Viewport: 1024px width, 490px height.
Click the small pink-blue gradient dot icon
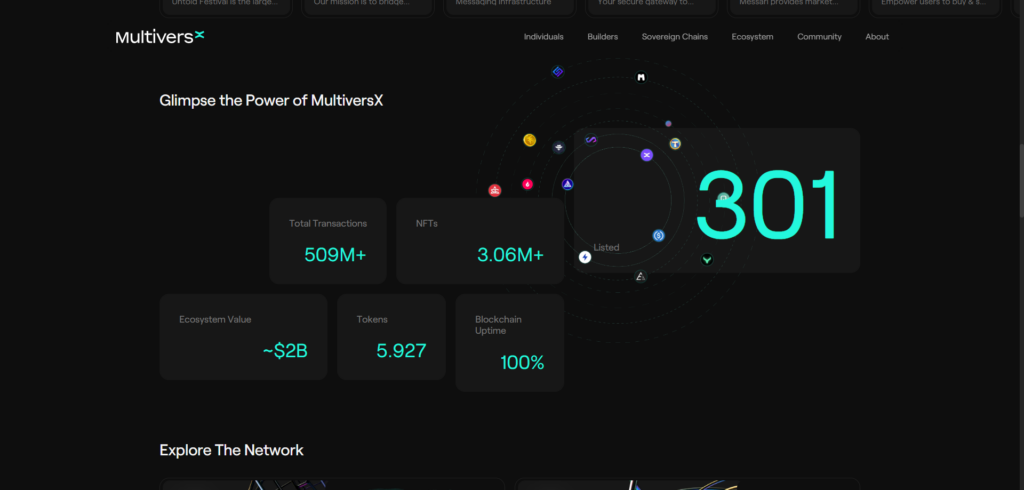[668, 123]
